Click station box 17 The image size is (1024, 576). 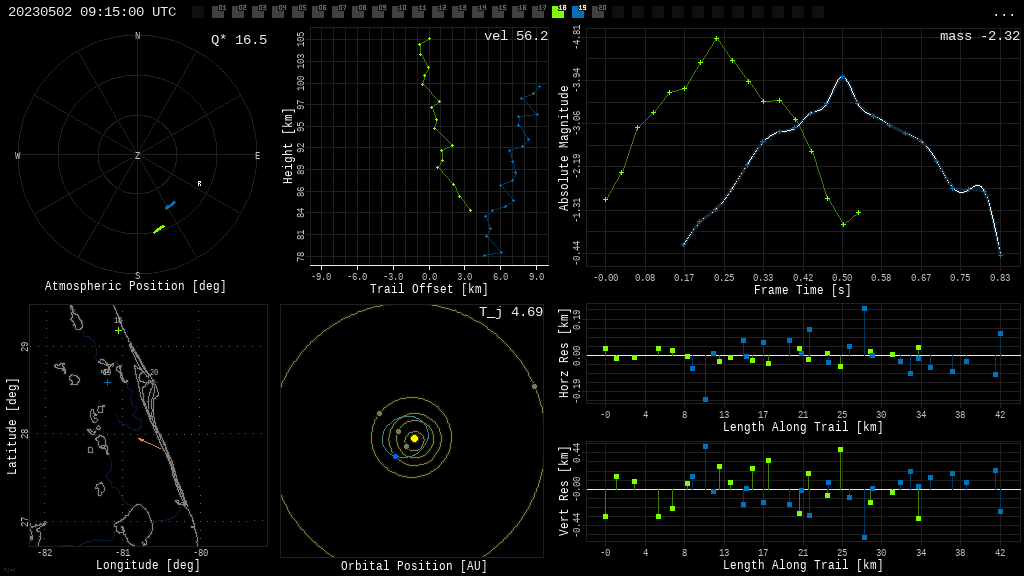click(539, 11)
